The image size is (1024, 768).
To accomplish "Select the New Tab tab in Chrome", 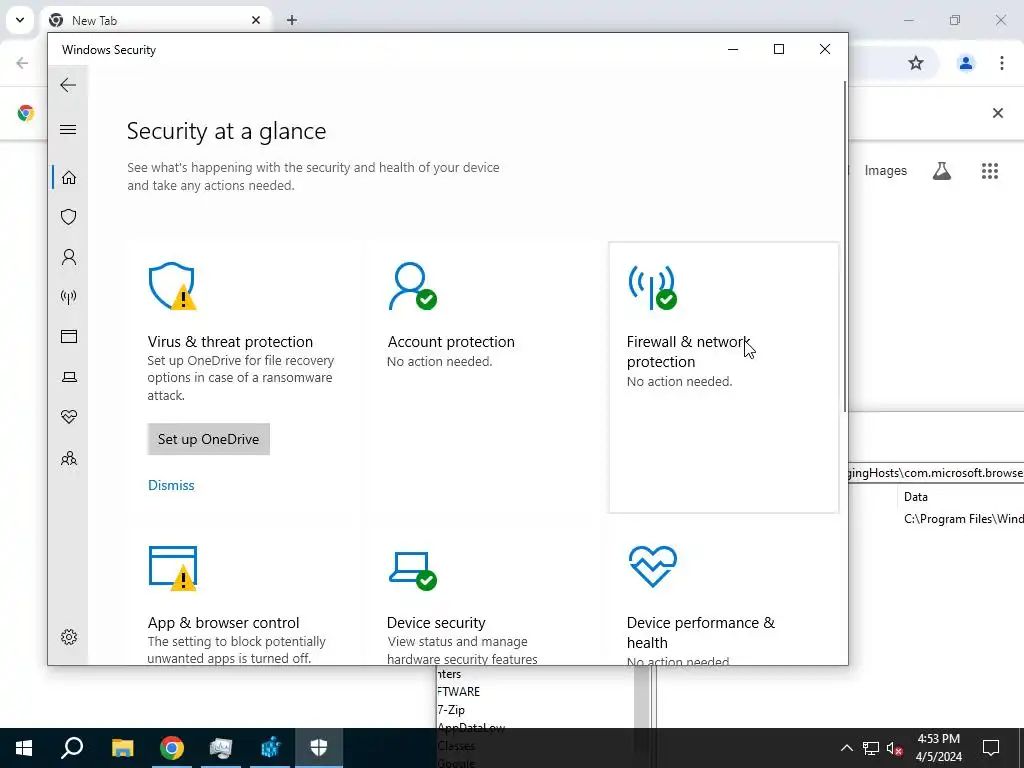I will click(x=157, y=20).
